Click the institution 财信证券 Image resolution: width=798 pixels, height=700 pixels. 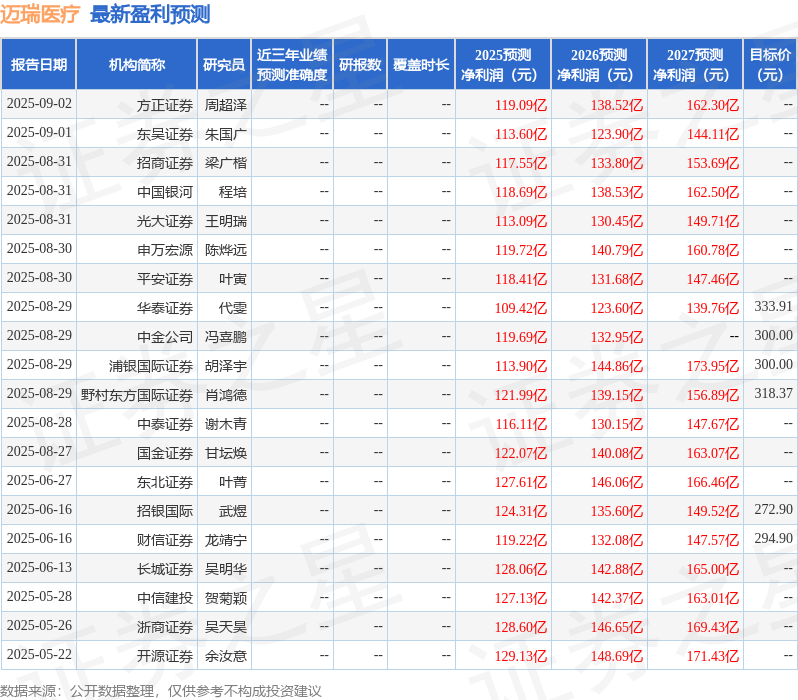[x=165, y=541]
